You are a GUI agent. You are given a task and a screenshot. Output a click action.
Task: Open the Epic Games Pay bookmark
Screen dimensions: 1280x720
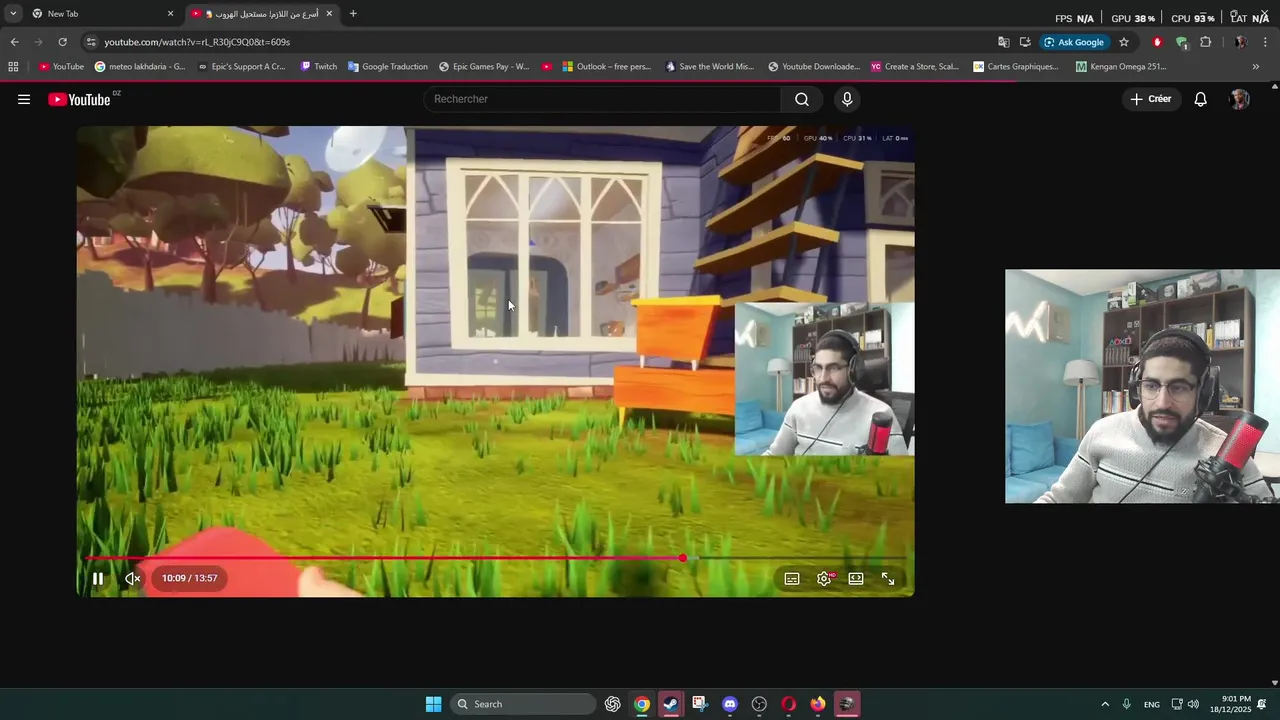[x=485, y=67]
